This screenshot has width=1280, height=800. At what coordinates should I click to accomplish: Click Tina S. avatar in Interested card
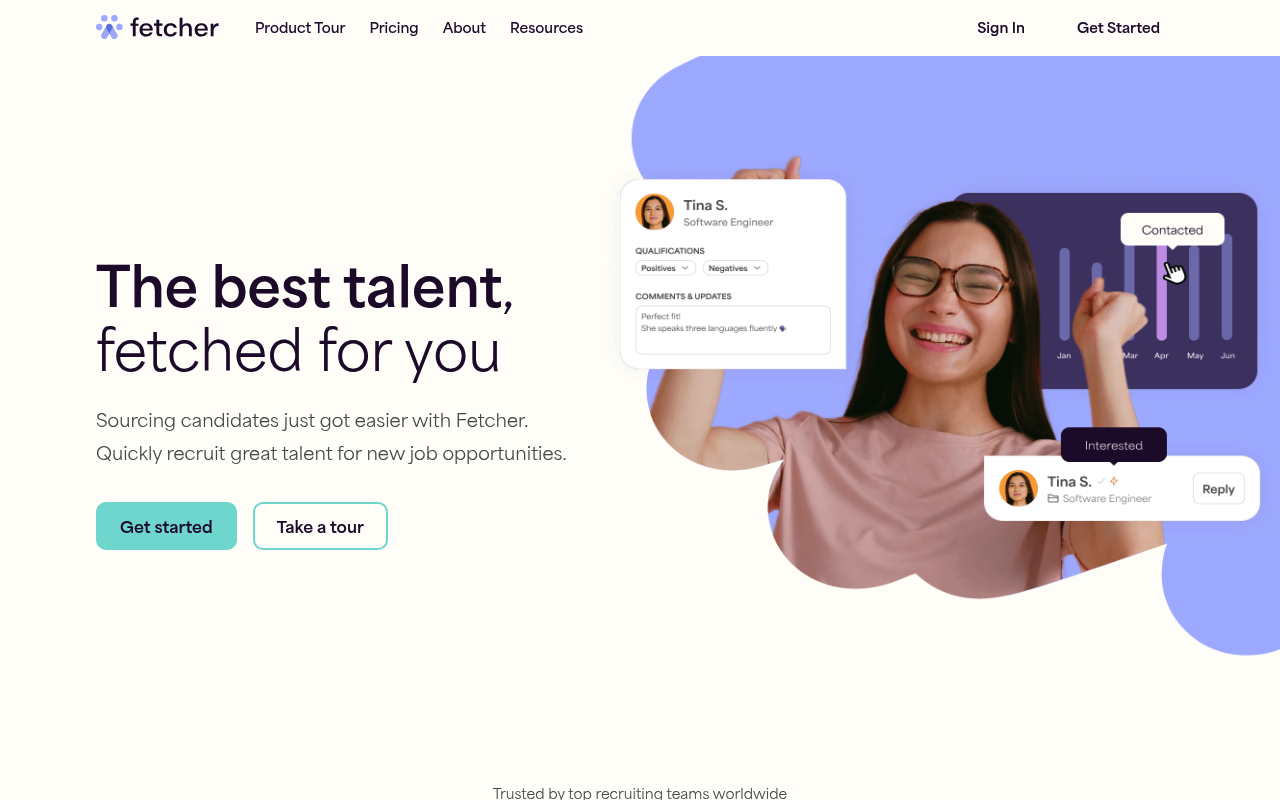click(1018, 488)
